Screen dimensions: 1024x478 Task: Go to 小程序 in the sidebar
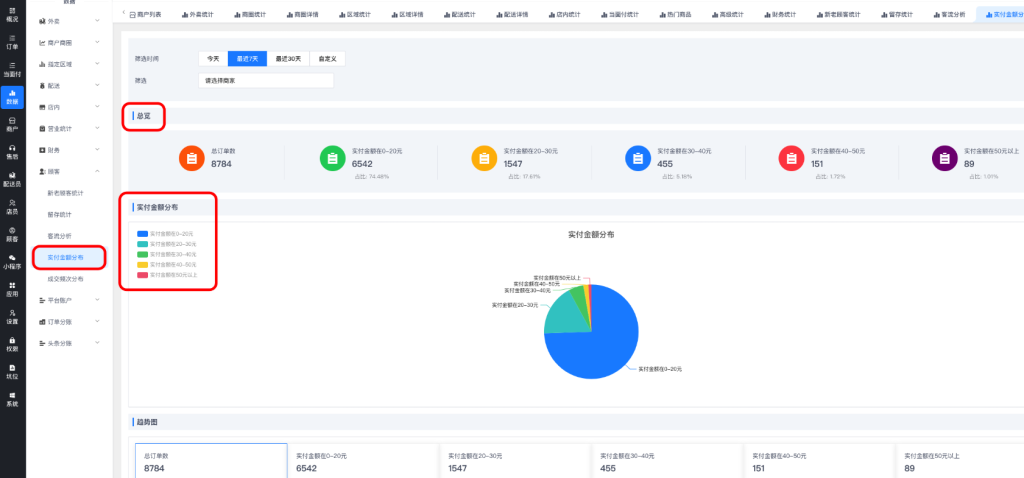12,262
